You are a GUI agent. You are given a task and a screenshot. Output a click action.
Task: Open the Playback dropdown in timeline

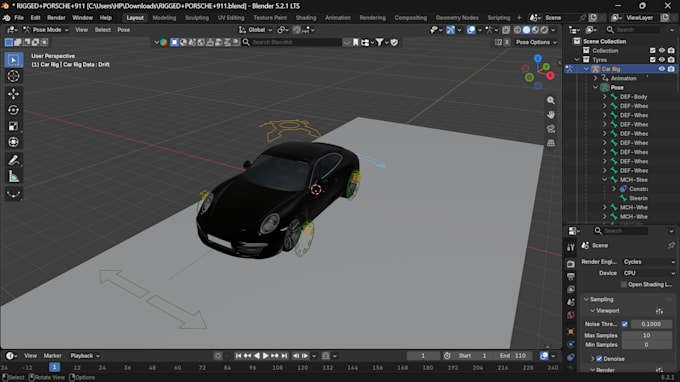(85, 356)
